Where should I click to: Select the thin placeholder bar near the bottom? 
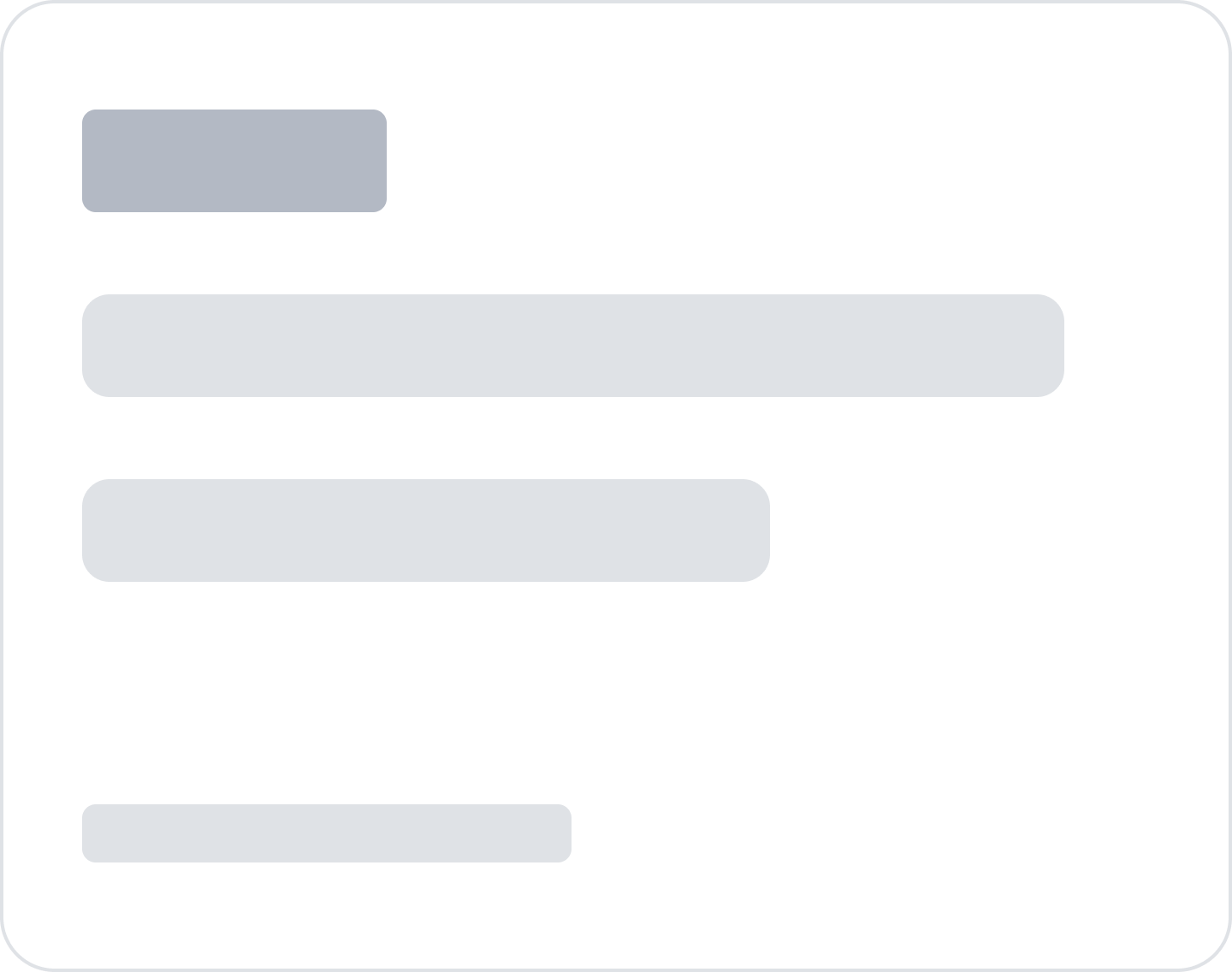[327, 833]
